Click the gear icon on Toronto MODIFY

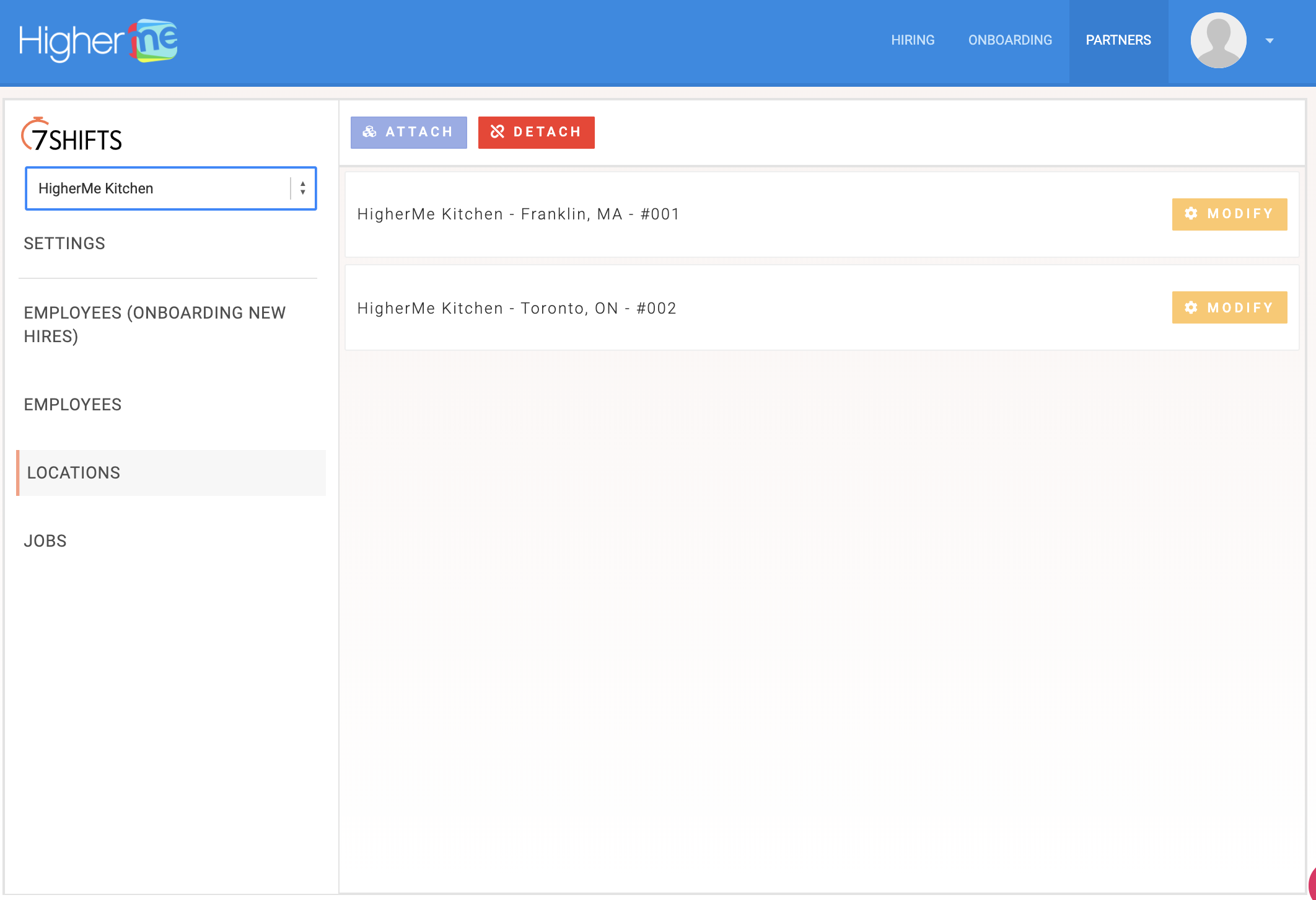pyautogui.click(x=1191, y=307)
